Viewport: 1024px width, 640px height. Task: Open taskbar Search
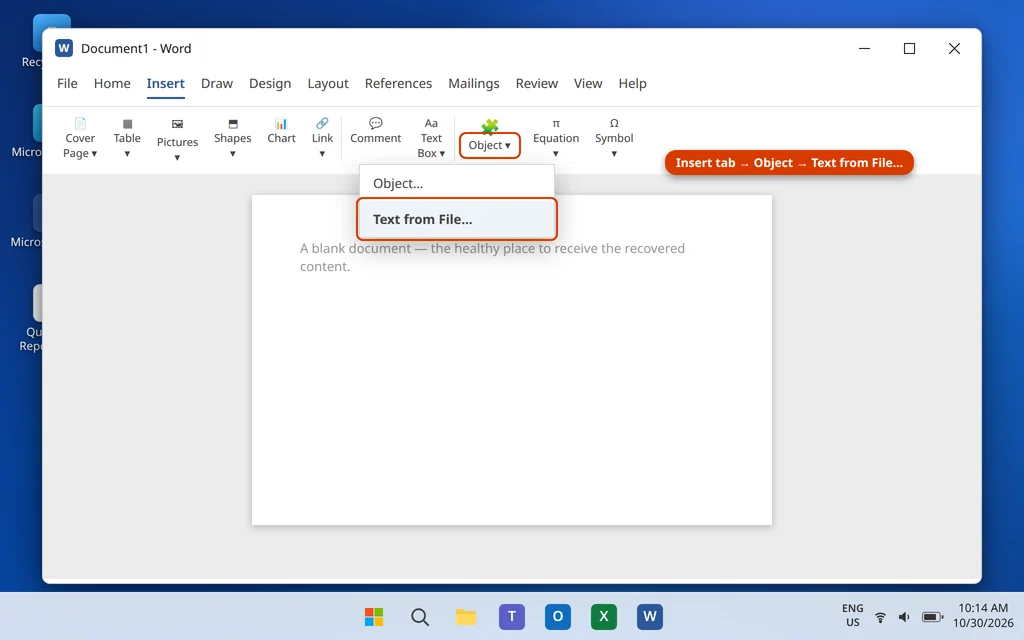(x=420, y=616)
